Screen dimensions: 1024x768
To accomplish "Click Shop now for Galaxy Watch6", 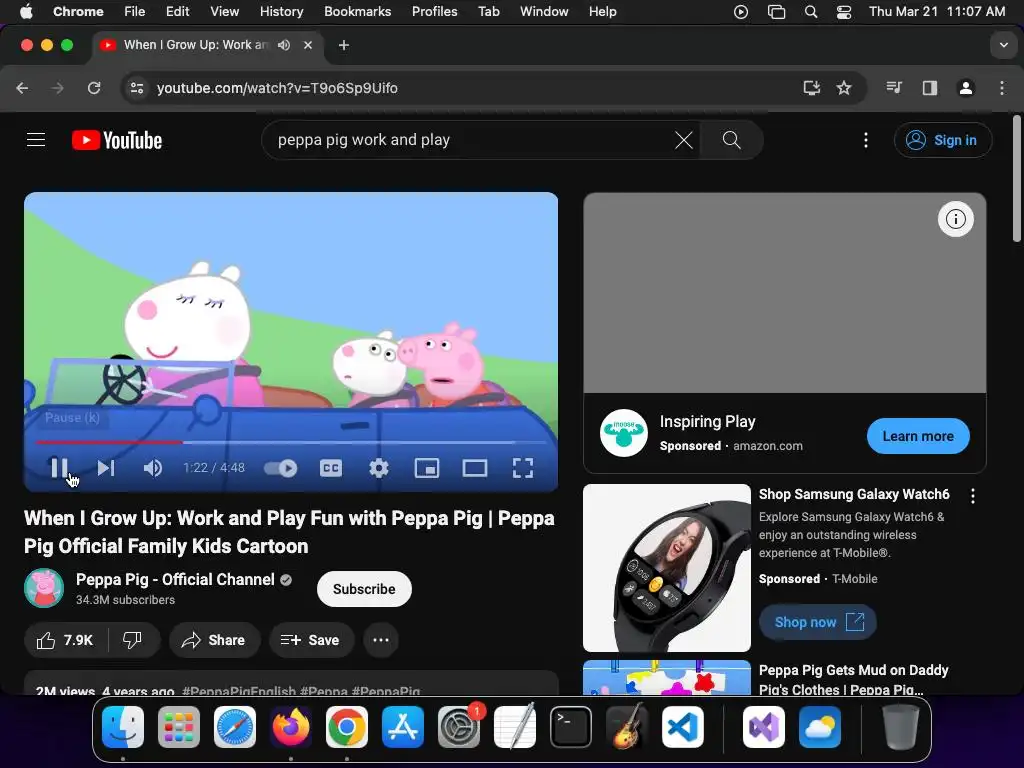I will (817, 622).
